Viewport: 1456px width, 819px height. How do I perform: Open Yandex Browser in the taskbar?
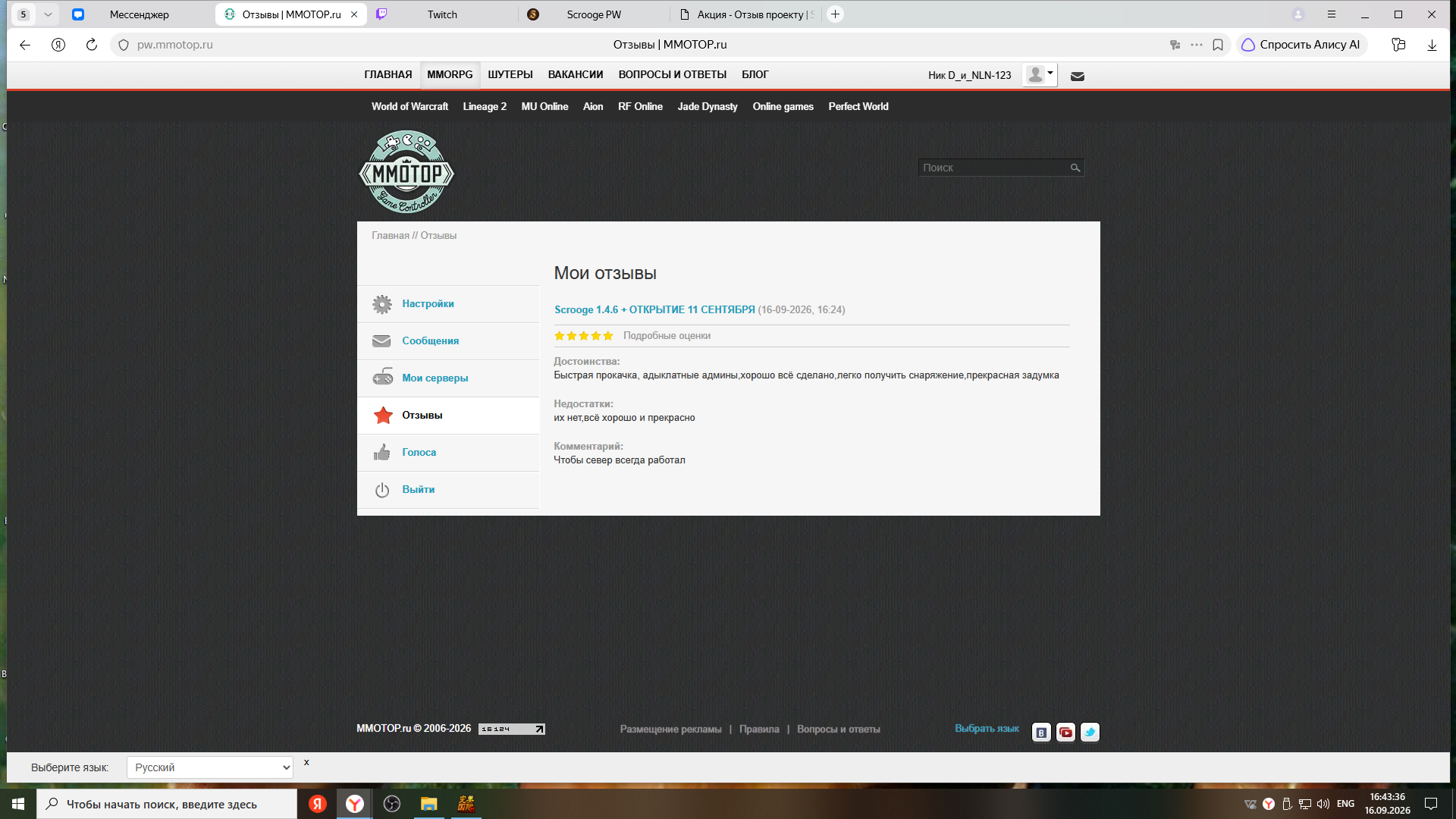click(x=354, y=804)
